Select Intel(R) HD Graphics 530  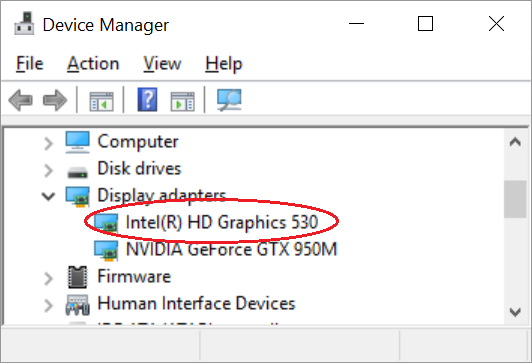point(222,223)
